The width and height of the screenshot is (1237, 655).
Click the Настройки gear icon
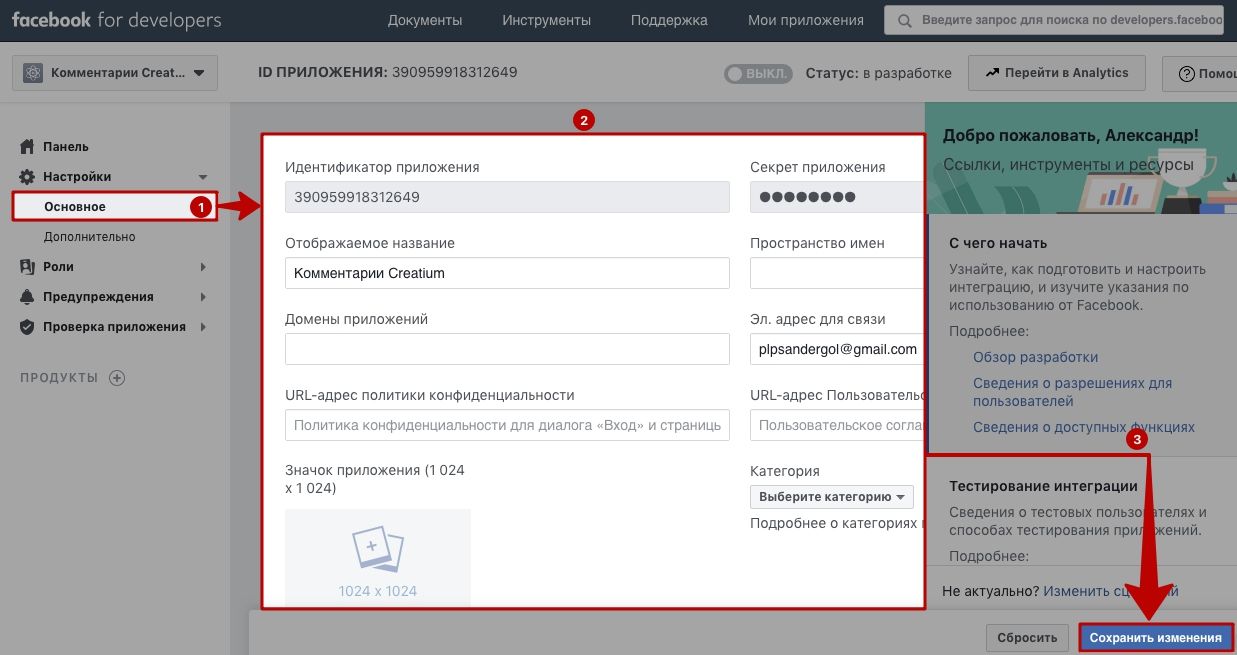coord(28,177)
